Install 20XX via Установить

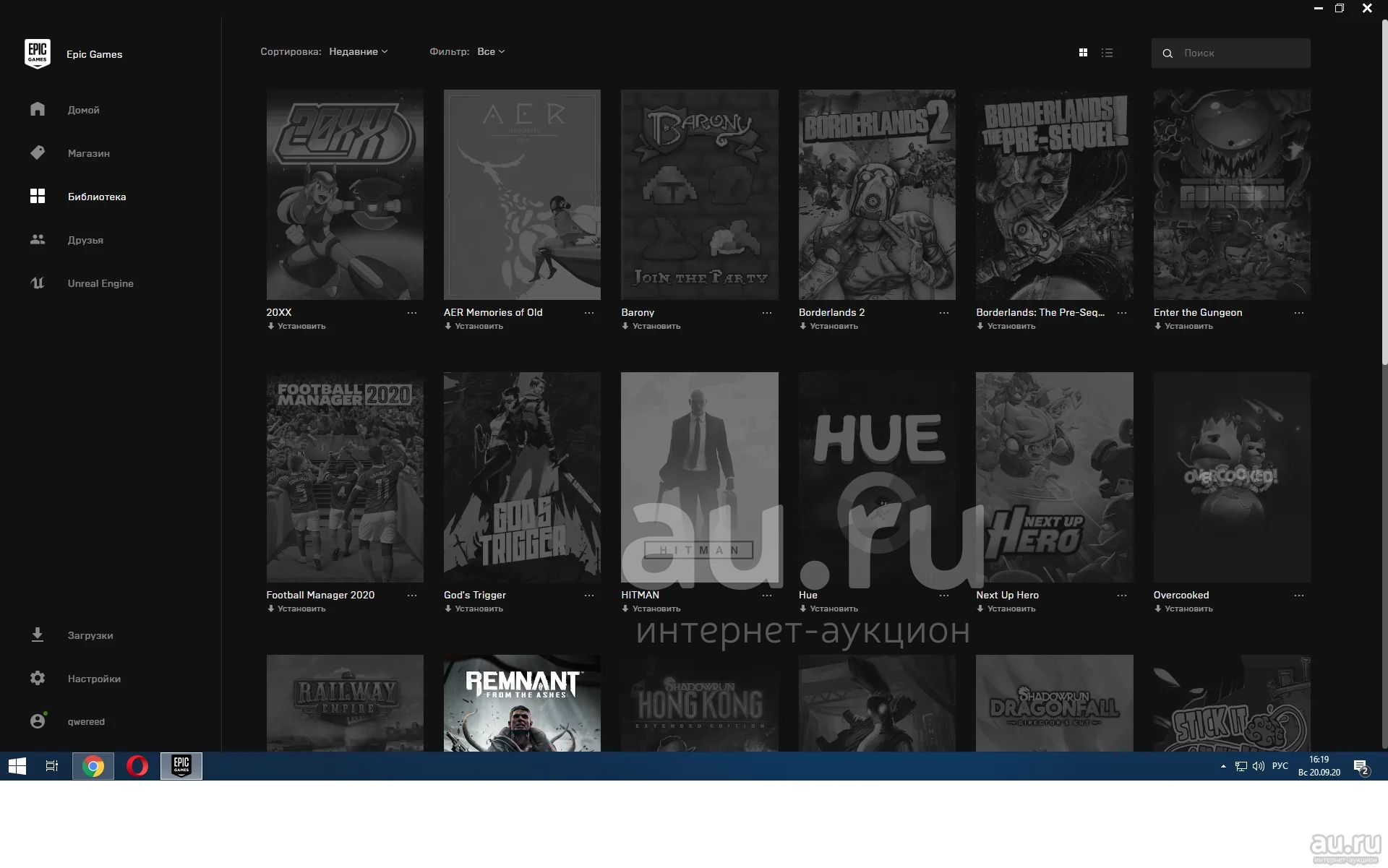tap(296, 326)
